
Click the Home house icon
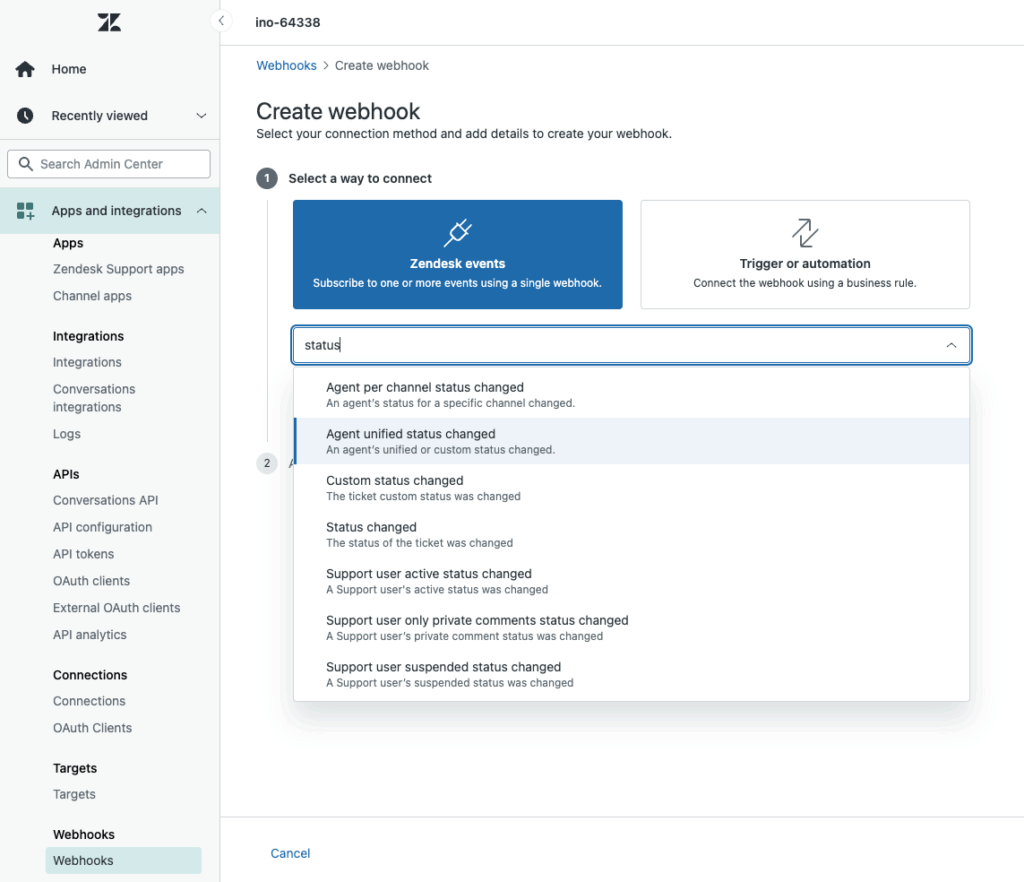pyautogui.click(x=25, y=69)
